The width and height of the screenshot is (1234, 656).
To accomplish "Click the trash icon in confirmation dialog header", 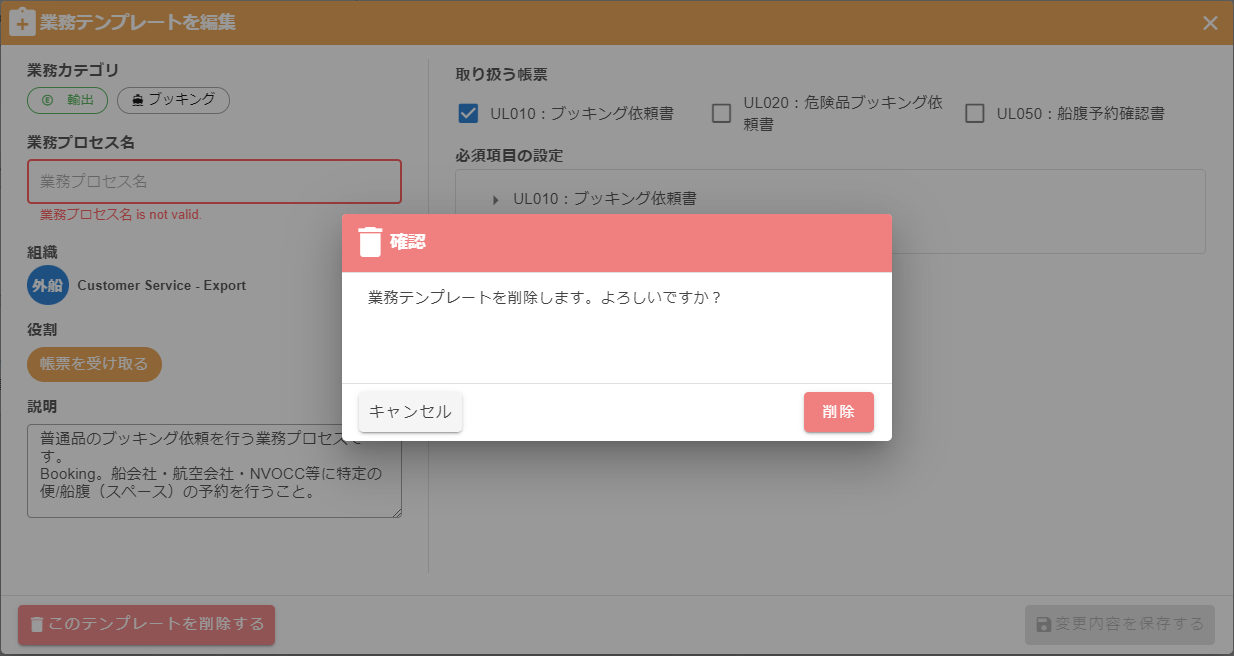I will (x=370, y=242).
